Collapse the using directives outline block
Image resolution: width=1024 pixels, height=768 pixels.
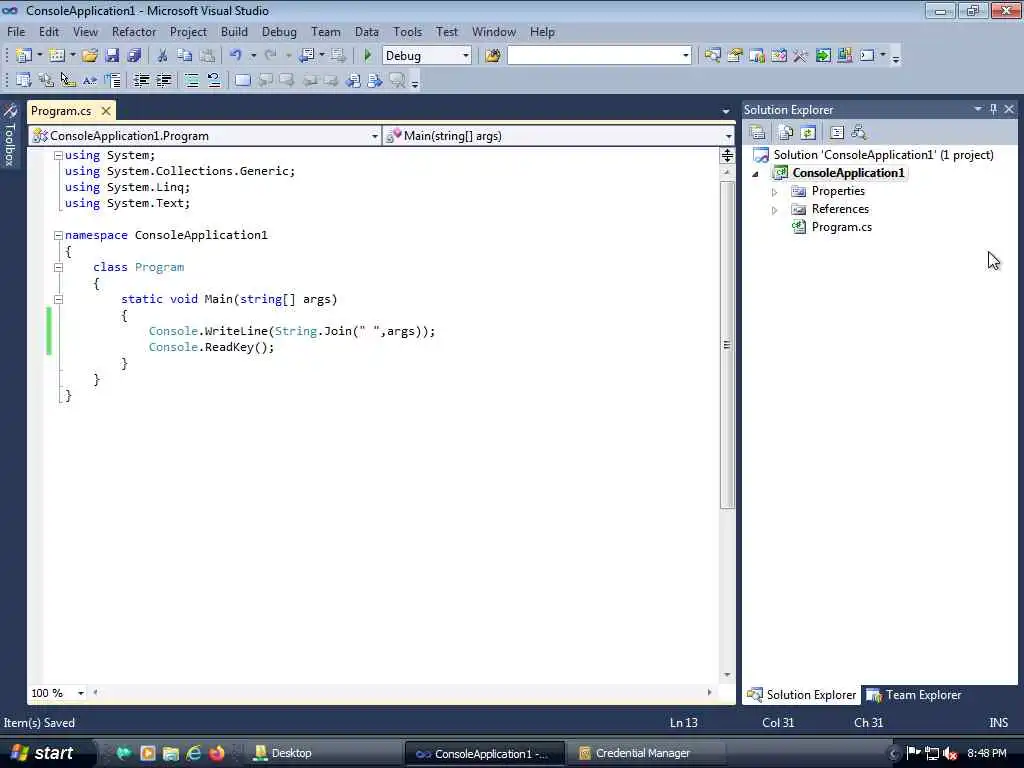coord(58,155)
